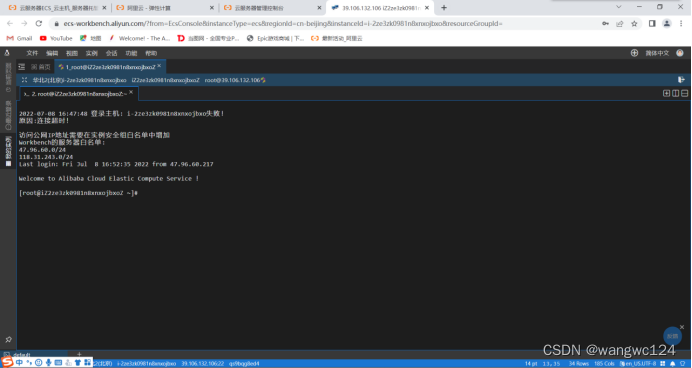692x368 pixels.
Task: Click the fullscreen expand icon in blue bar
Action: coord(24,80)
